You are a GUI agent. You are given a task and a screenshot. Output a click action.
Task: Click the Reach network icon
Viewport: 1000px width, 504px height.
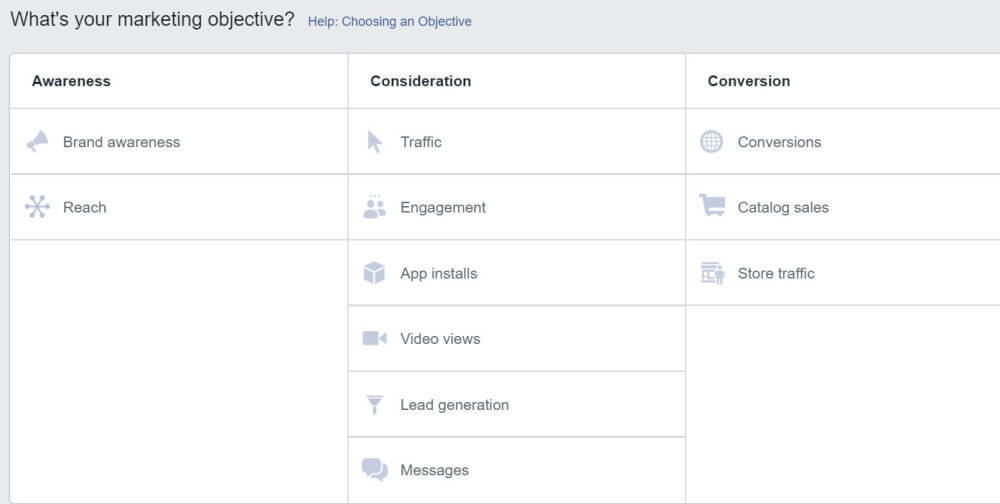click(x=37, y=207)
